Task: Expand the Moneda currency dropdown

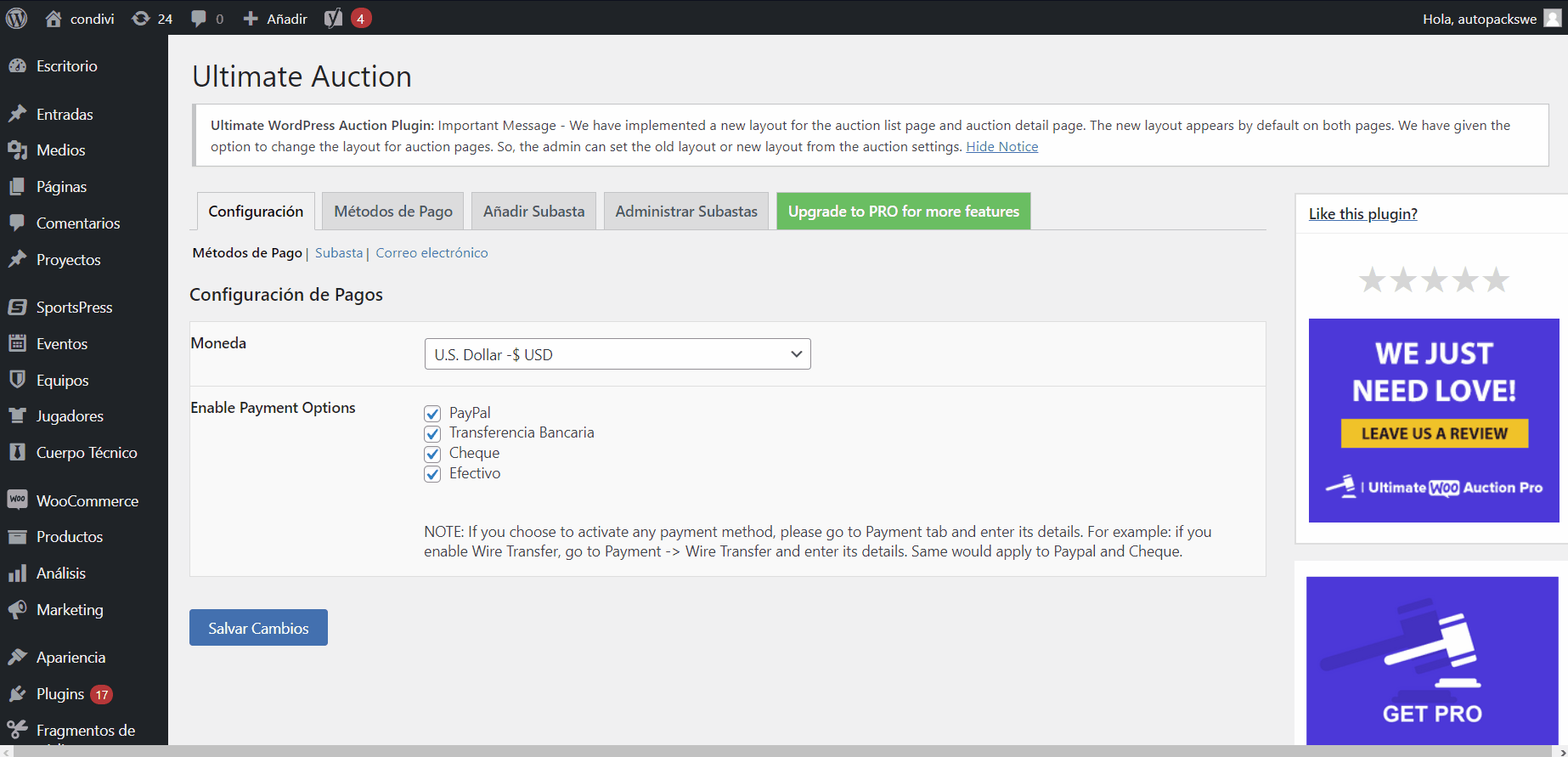Action: click(x=618, y=354)
